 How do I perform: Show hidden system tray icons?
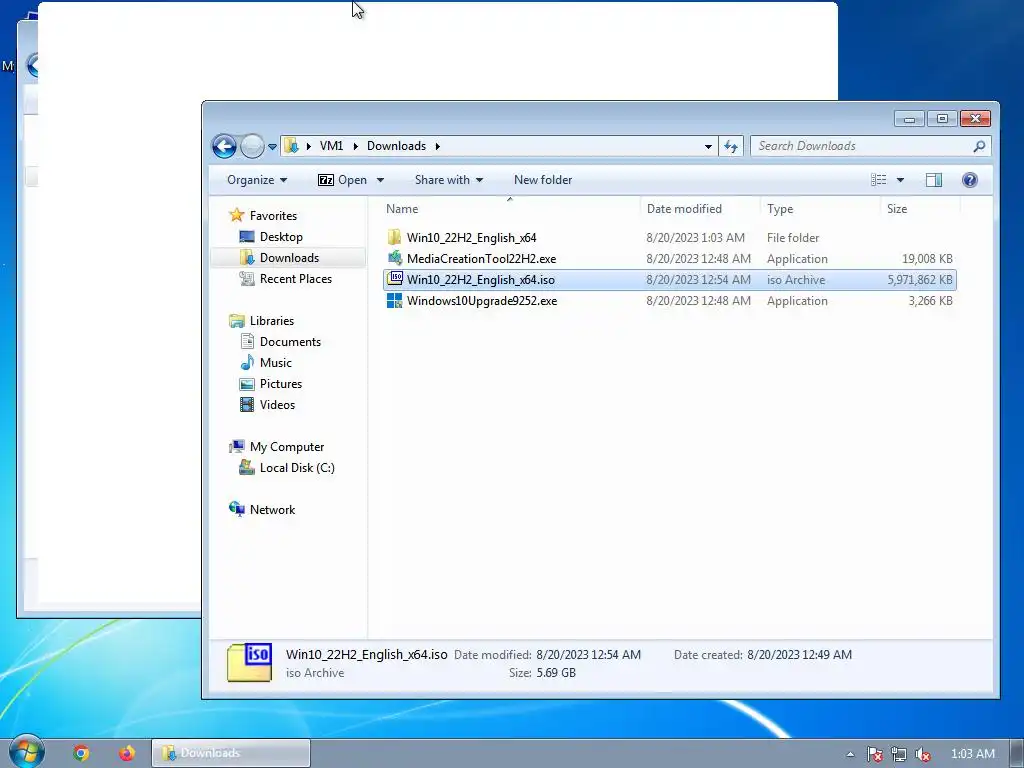click(850, 754)
